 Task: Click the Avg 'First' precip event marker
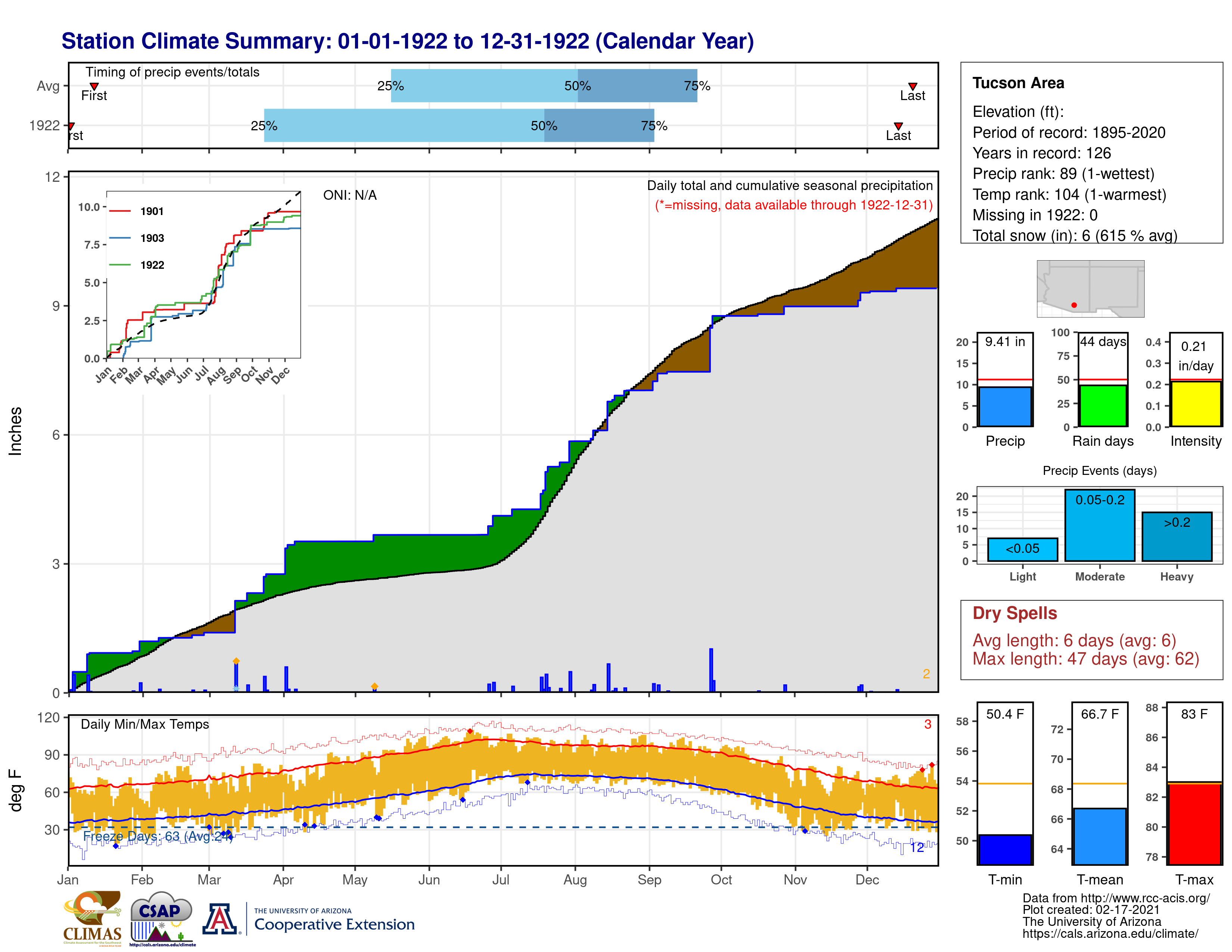tap(94, 86)
